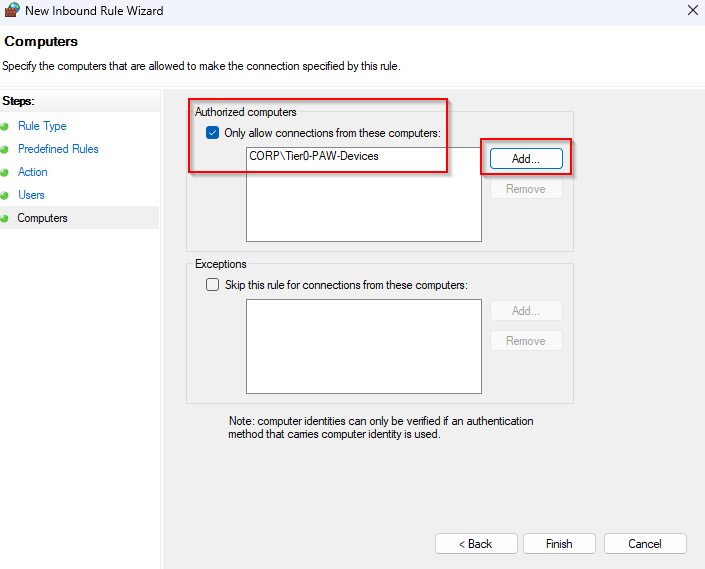Click Remove under authorized computers
This screenshot has height=569, width=705.
point(525,189)
